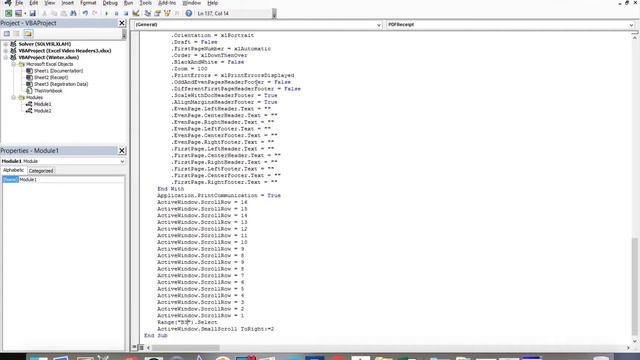Click the code scroll right arrow at bottom

pyautogui.click(x=628, y=348)
